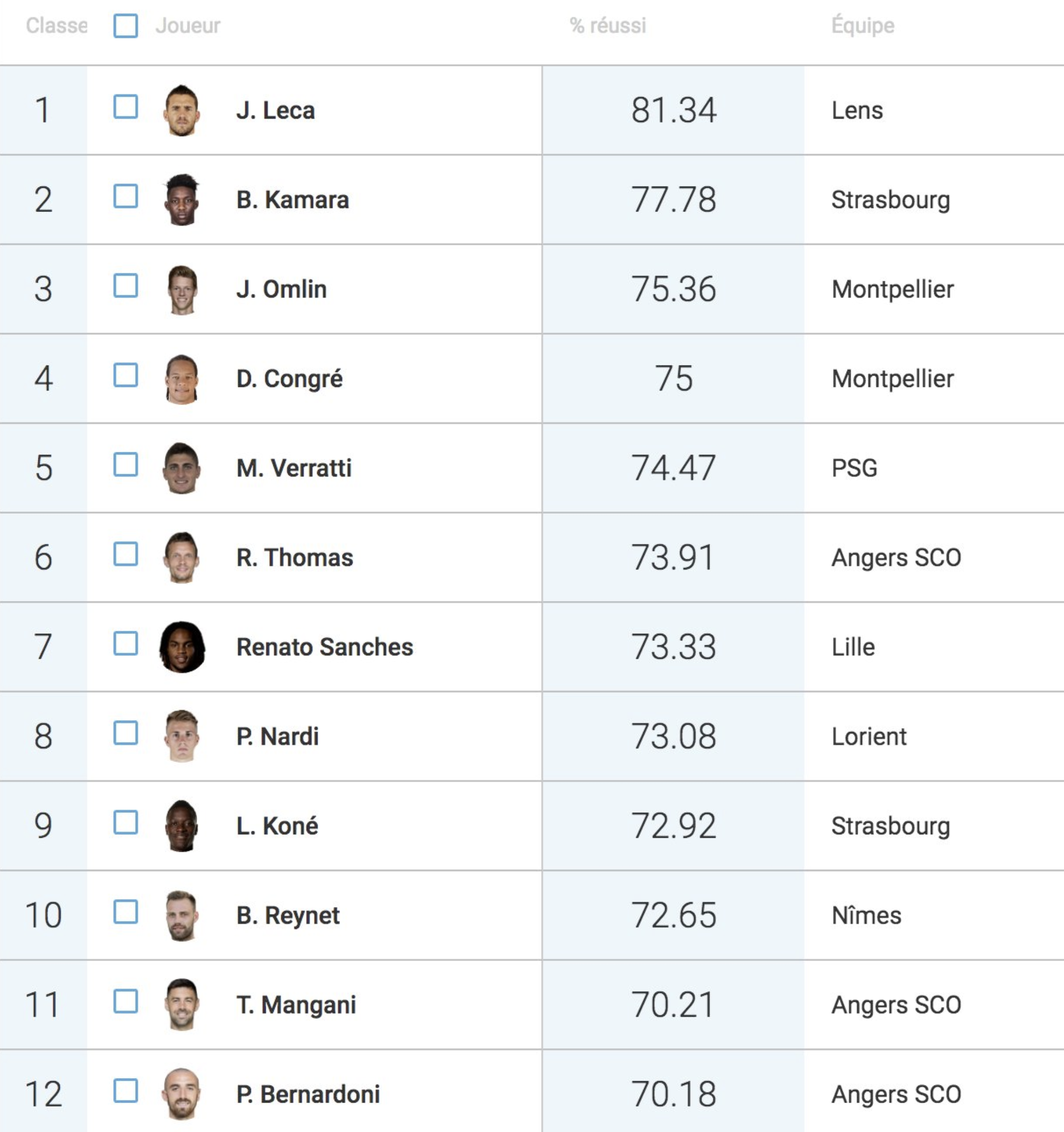Open P. Bernardoni's headshot image

point(181,1094)
